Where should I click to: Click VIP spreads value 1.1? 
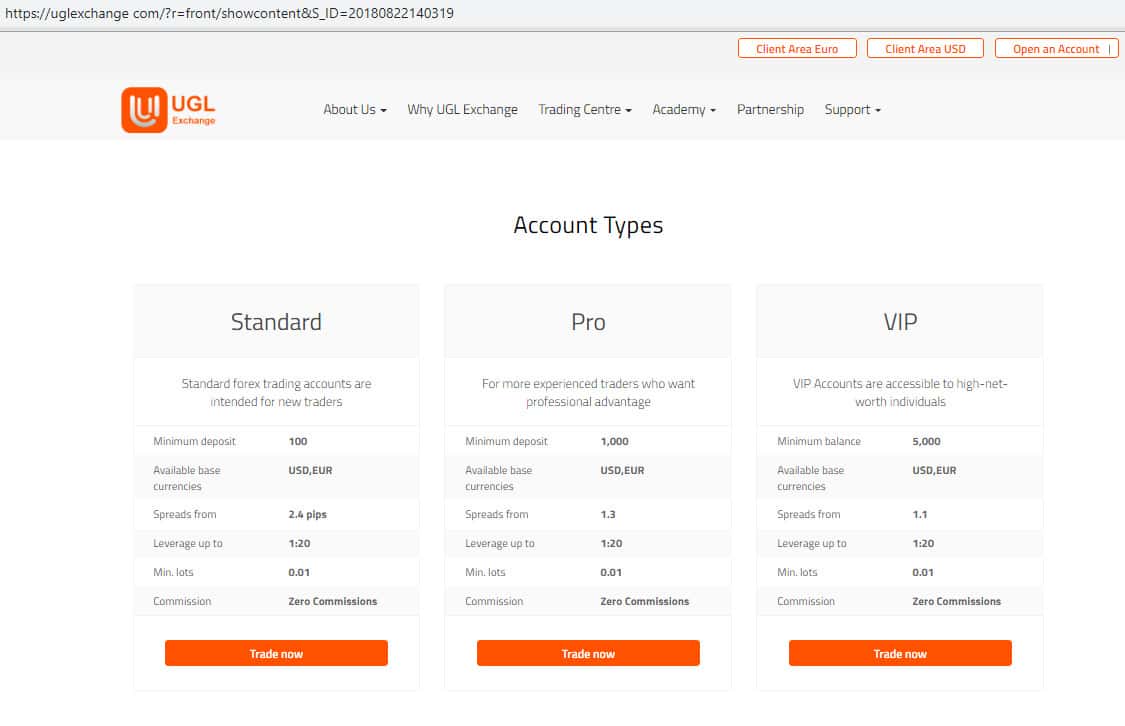point(920,514)
